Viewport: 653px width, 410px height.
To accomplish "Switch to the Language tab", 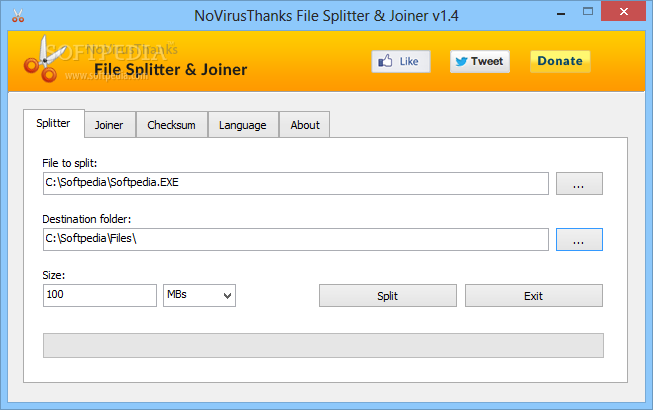I will click(243, 125).
